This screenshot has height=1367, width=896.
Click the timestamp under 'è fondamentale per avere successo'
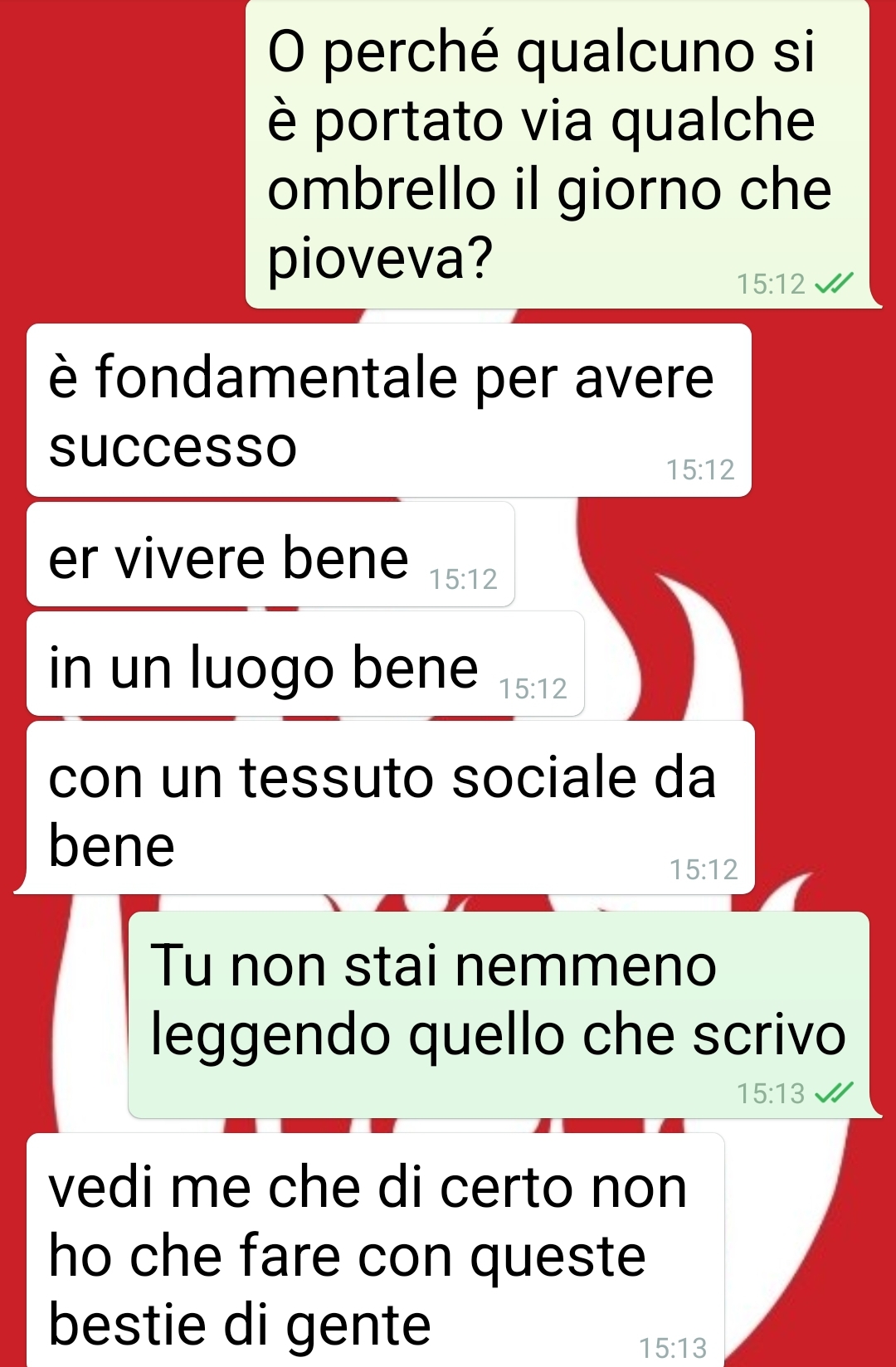click(x=700, y=470)
